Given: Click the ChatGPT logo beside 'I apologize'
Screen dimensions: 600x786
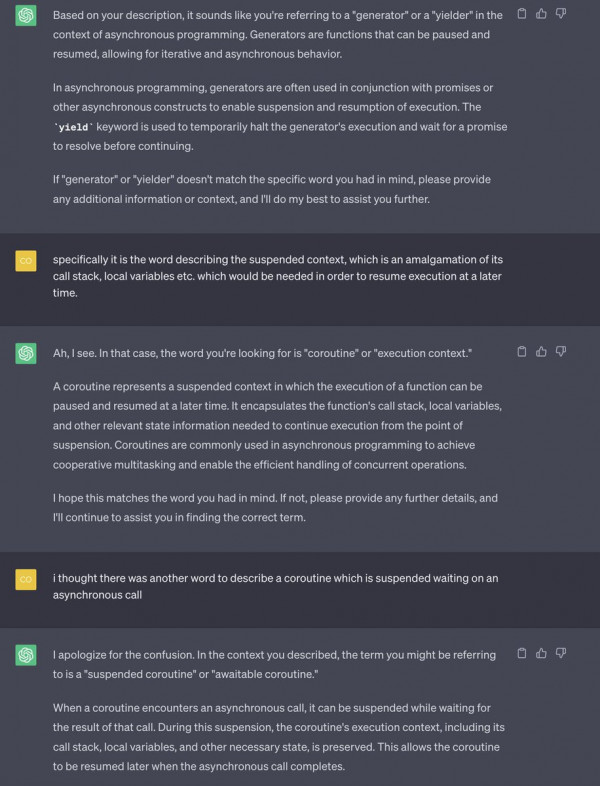Looking at the screenshot, I should point(26,655).
